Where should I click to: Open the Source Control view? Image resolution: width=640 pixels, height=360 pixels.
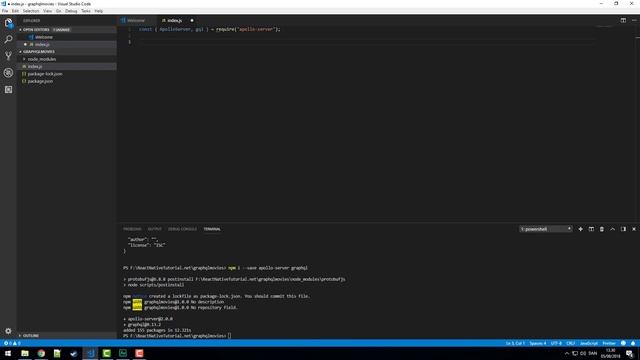coord(8,56)
